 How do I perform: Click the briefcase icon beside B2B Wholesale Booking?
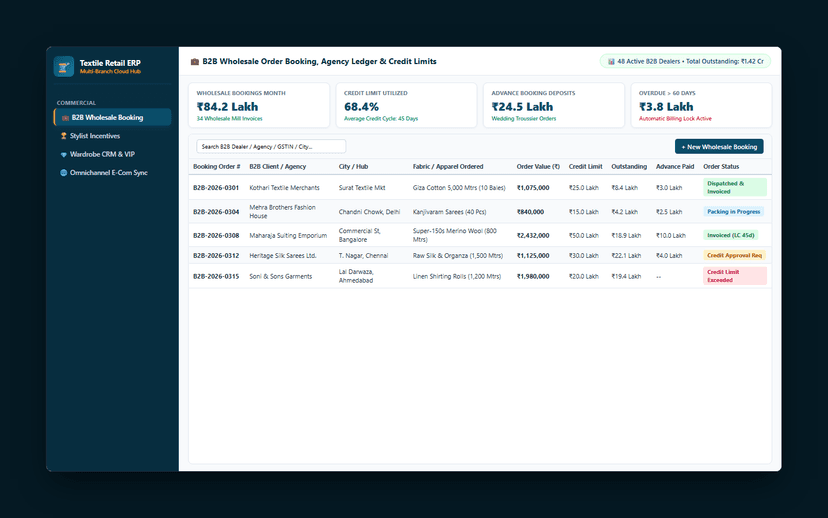pyautogui.click(x=65, y=118)
